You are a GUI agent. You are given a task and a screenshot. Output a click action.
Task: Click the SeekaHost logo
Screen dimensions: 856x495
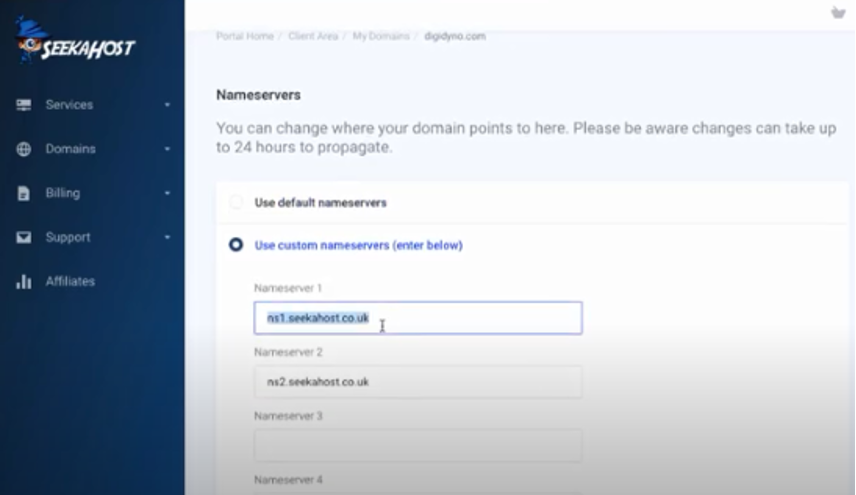point(75,41)
